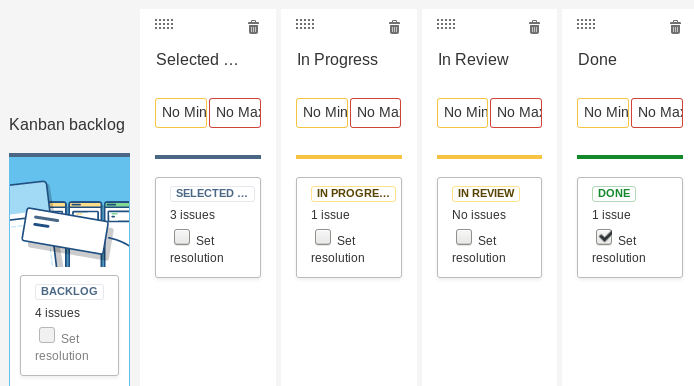694x386 pixels.
Task: Click the Kanban backlog illustration
Action: point(69,212)
